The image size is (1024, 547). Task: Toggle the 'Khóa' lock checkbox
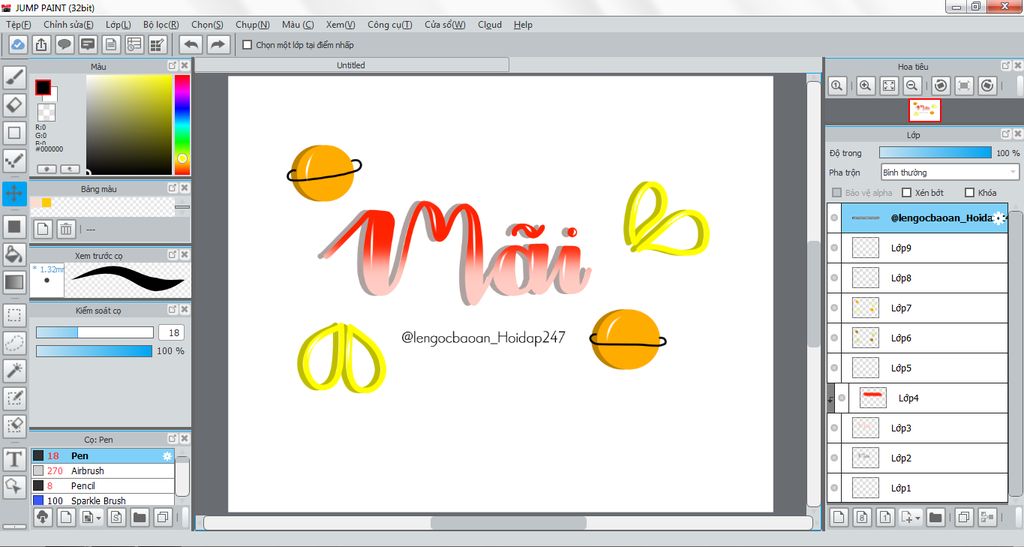(970, 193)
